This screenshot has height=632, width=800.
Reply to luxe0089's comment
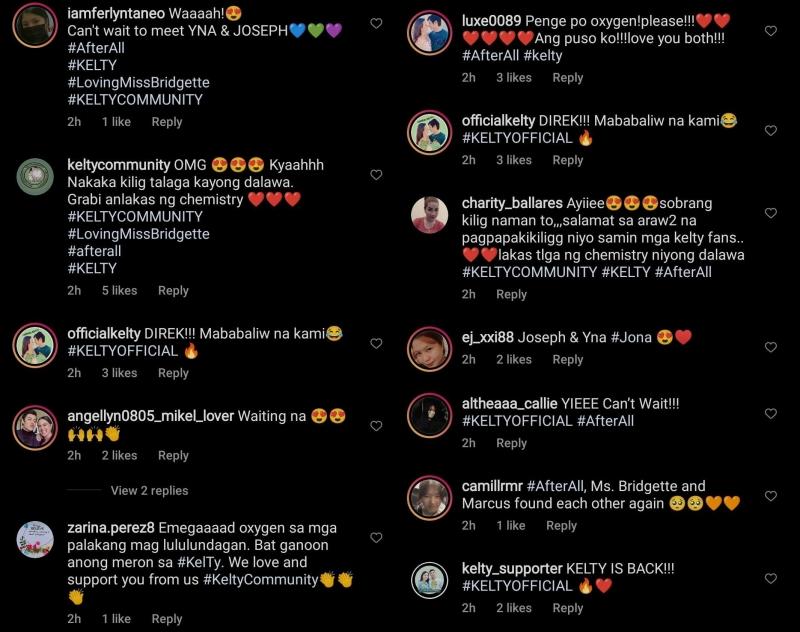pos(568,78)
